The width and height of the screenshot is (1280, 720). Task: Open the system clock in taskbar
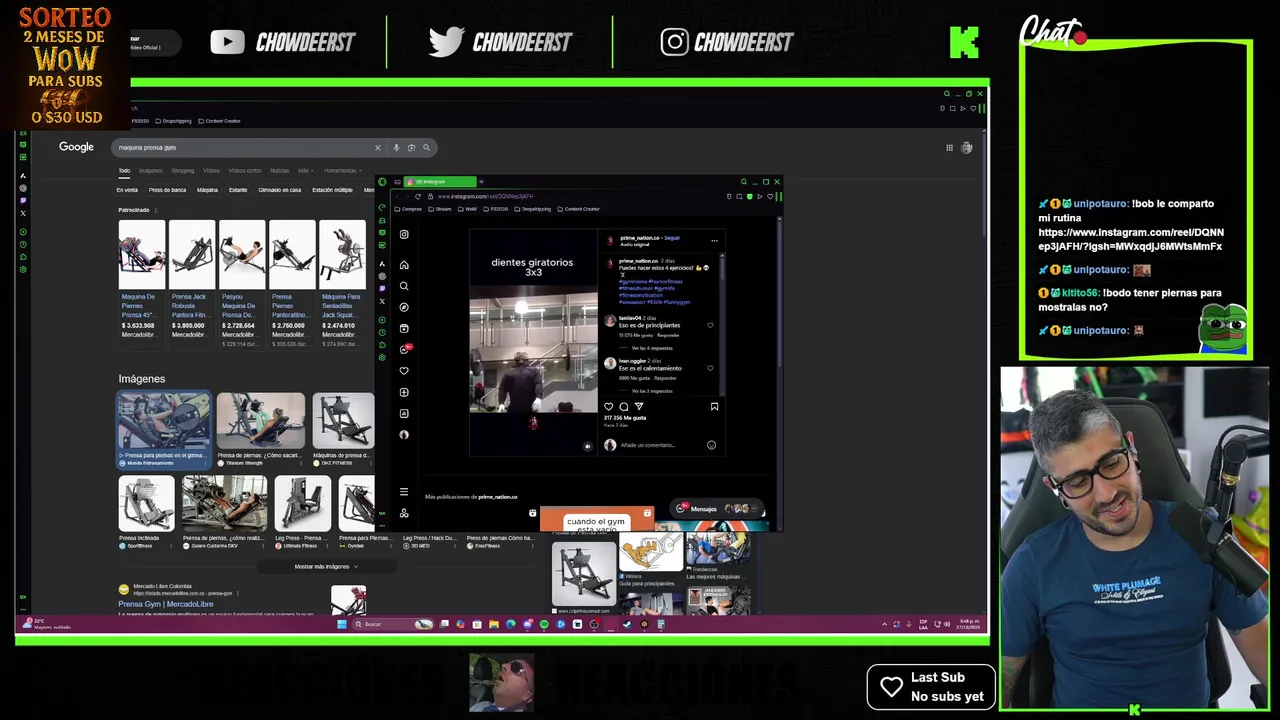[969, 623]
